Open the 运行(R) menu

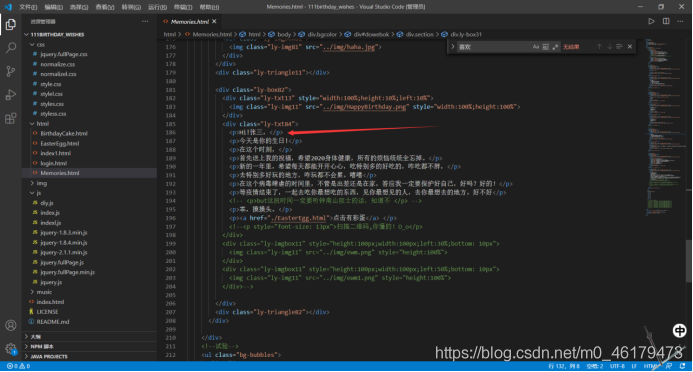(157, 7)
